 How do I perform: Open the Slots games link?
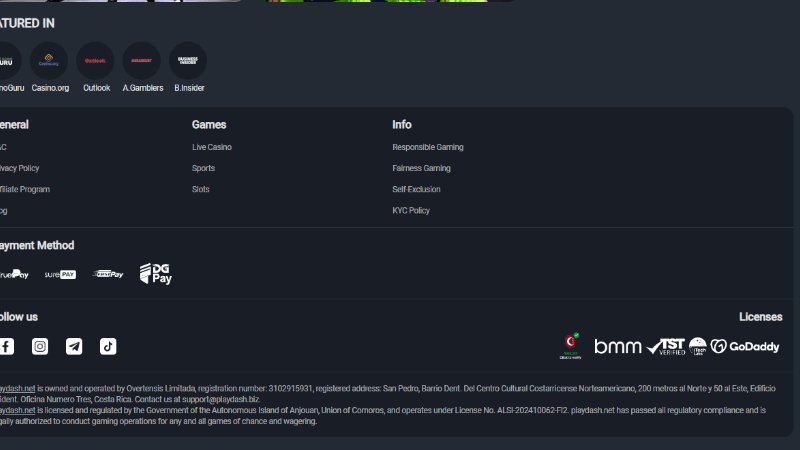click(x=201, y=189)
